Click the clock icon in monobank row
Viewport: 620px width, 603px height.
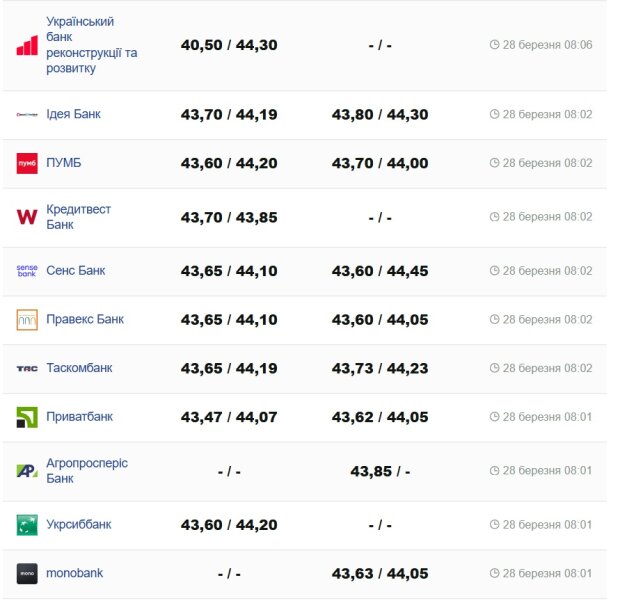click(x=494, y=574)
